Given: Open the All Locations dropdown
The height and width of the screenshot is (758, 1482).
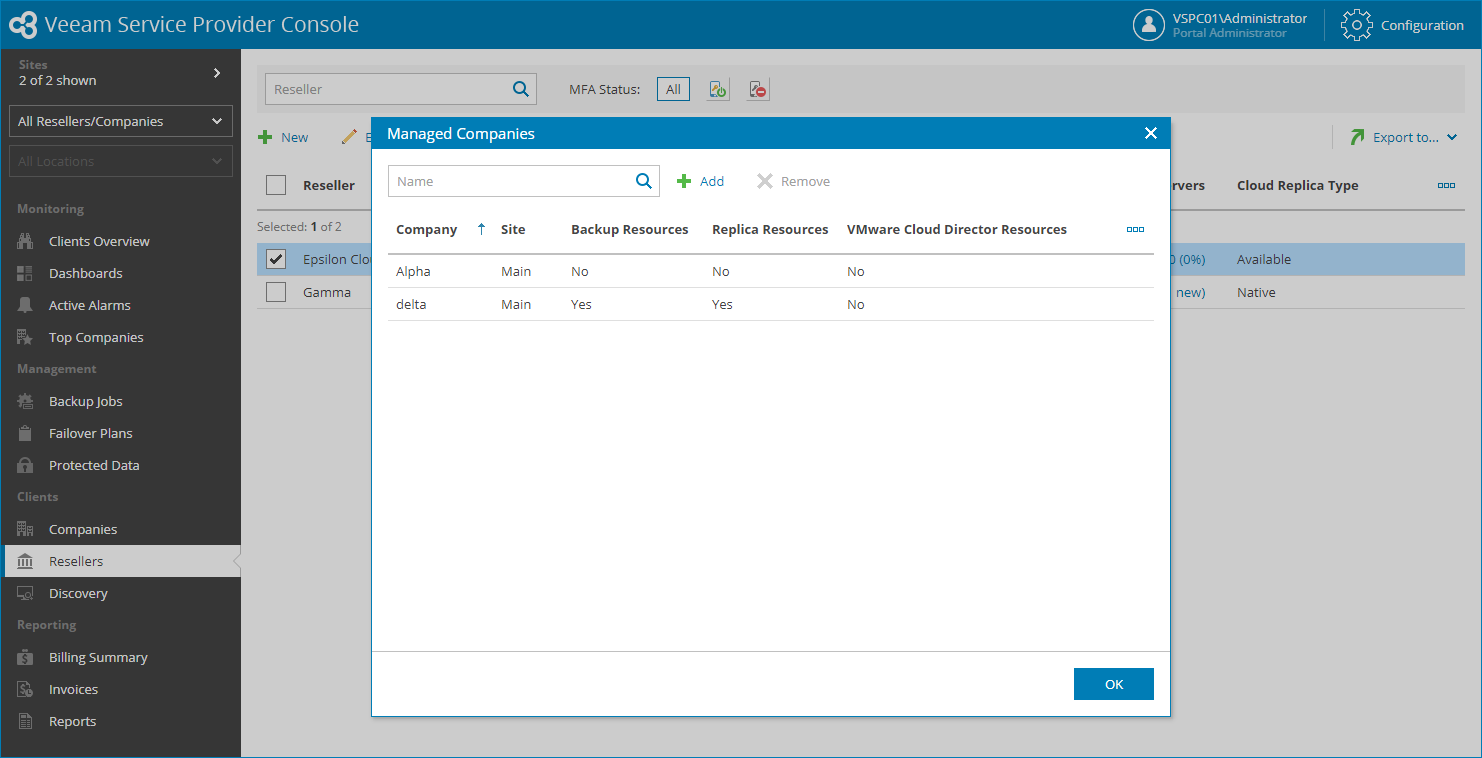Looking at the screenshot, I should [x=121, y=161].
